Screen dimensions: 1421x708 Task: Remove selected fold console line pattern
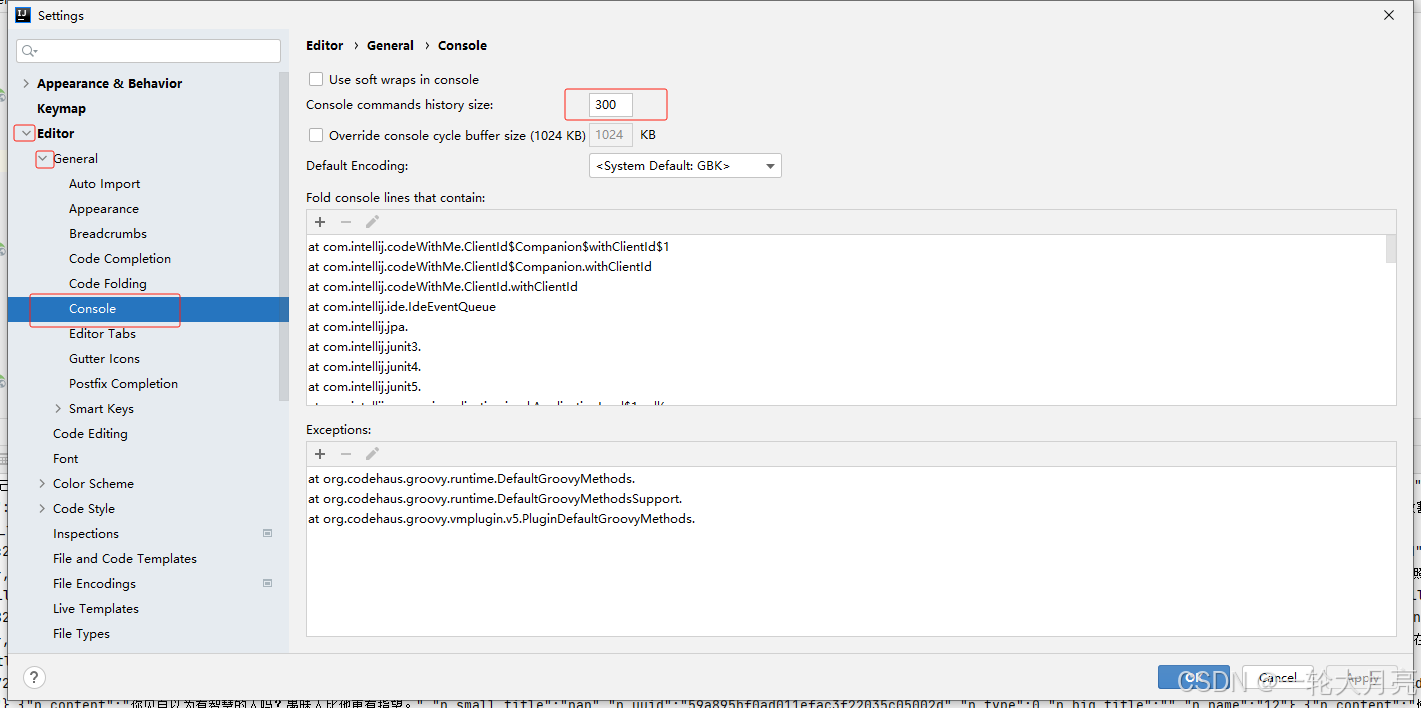point(345,221)
